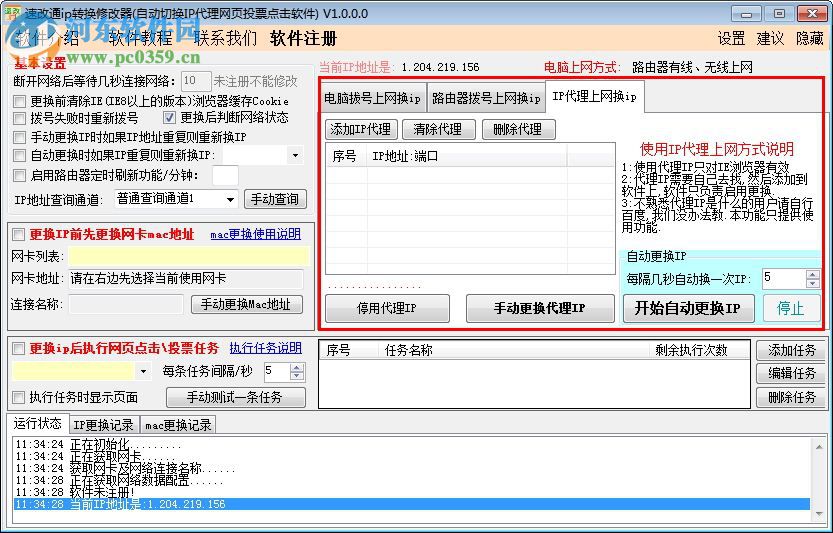Viewport: 833px width, 533px height.
Task: Enable 启用路由器定时刷新功能 checkbox
Action: [20, 175]
